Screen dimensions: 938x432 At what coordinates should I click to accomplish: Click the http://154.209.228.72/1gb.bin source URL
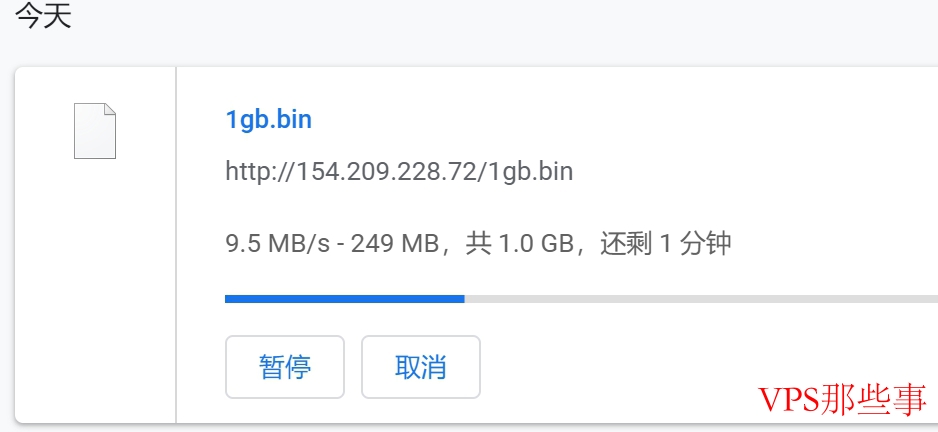(399, 172)
